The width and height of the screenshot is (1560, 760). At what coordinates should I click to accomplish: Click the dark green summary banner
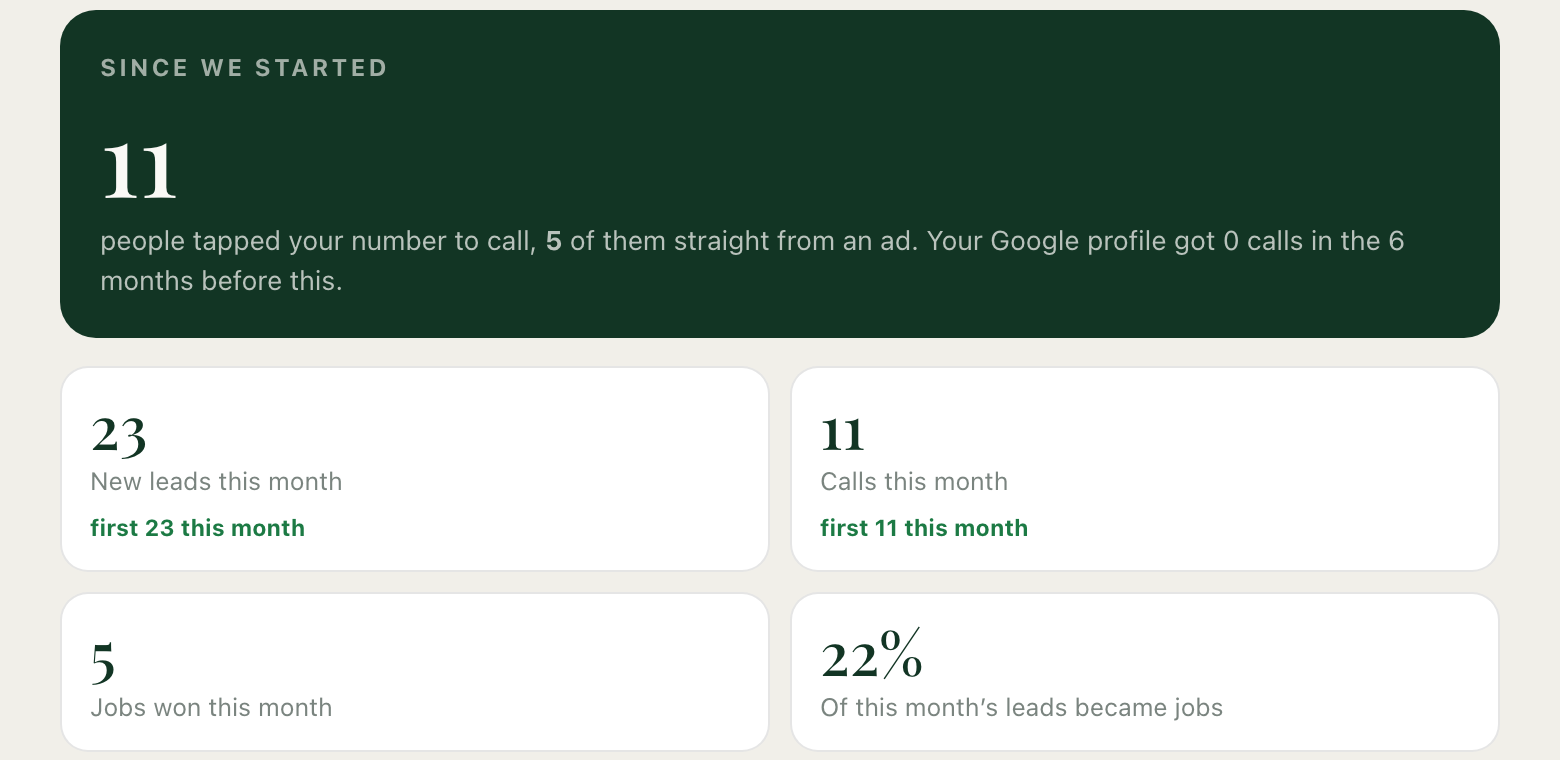click(x=780, y=174)
